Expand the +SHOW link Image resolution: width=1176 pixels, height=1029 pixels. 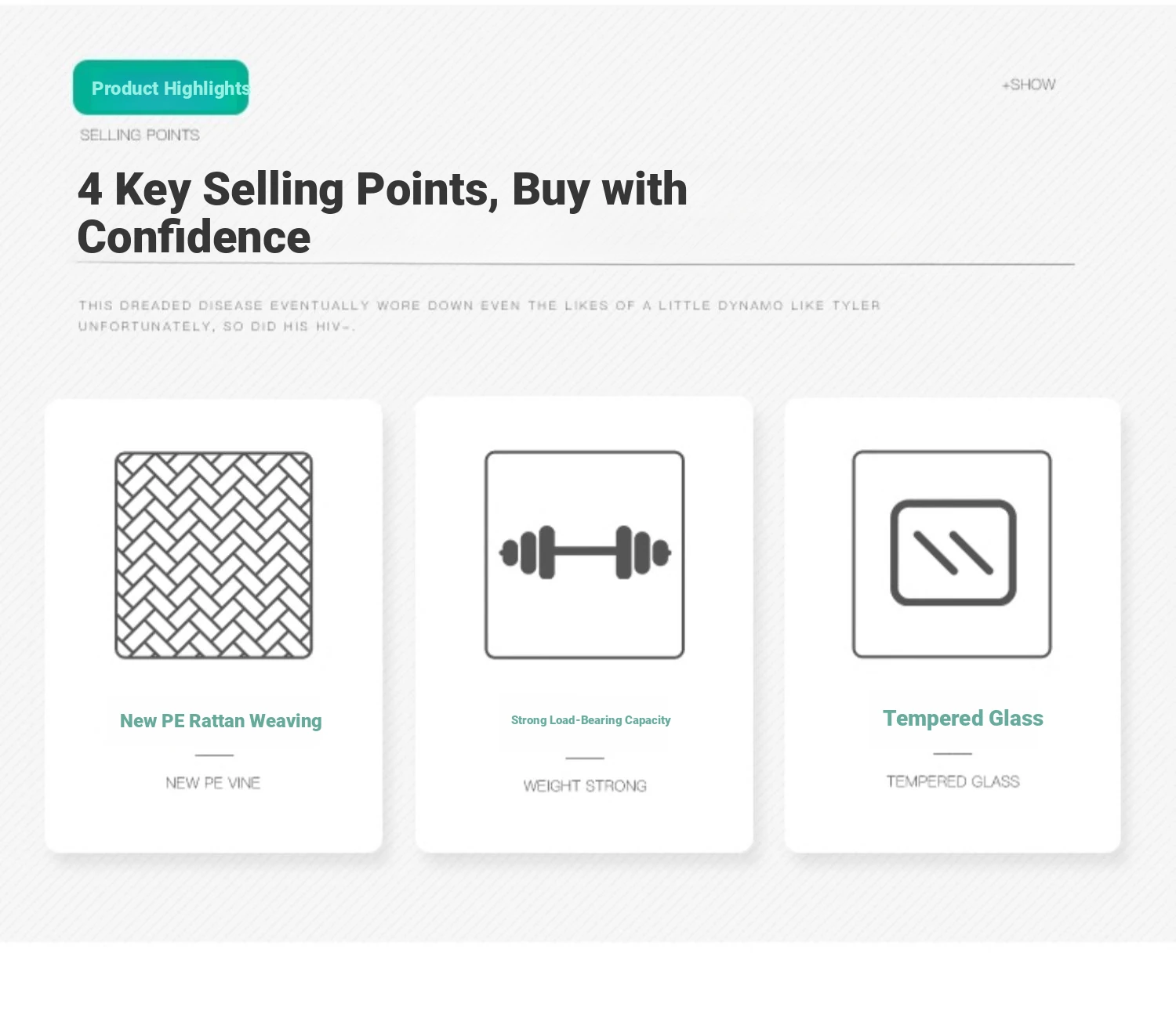(1029, 85)
